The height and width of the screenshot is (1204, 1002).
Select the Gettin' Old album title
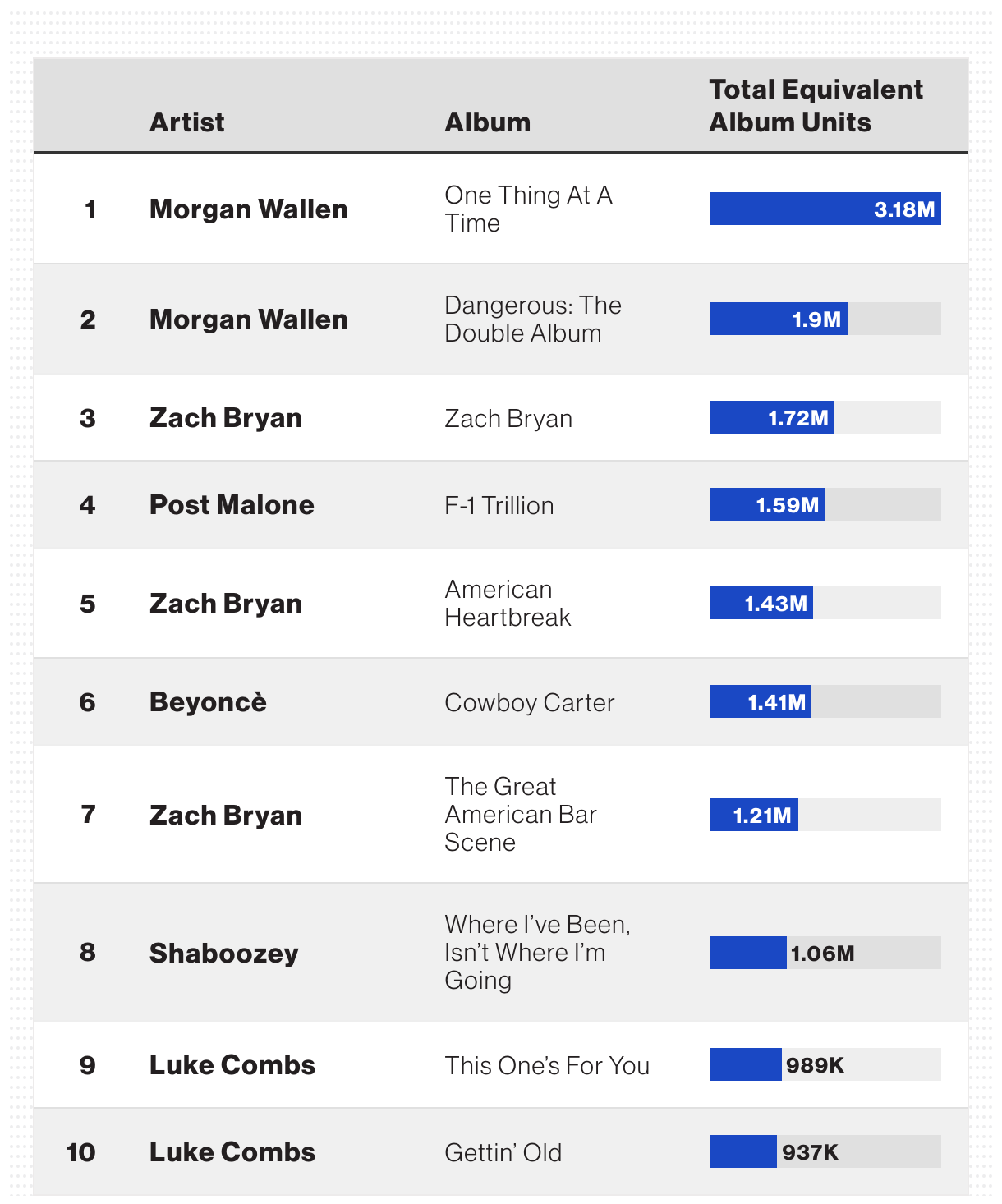point(503,1152)
